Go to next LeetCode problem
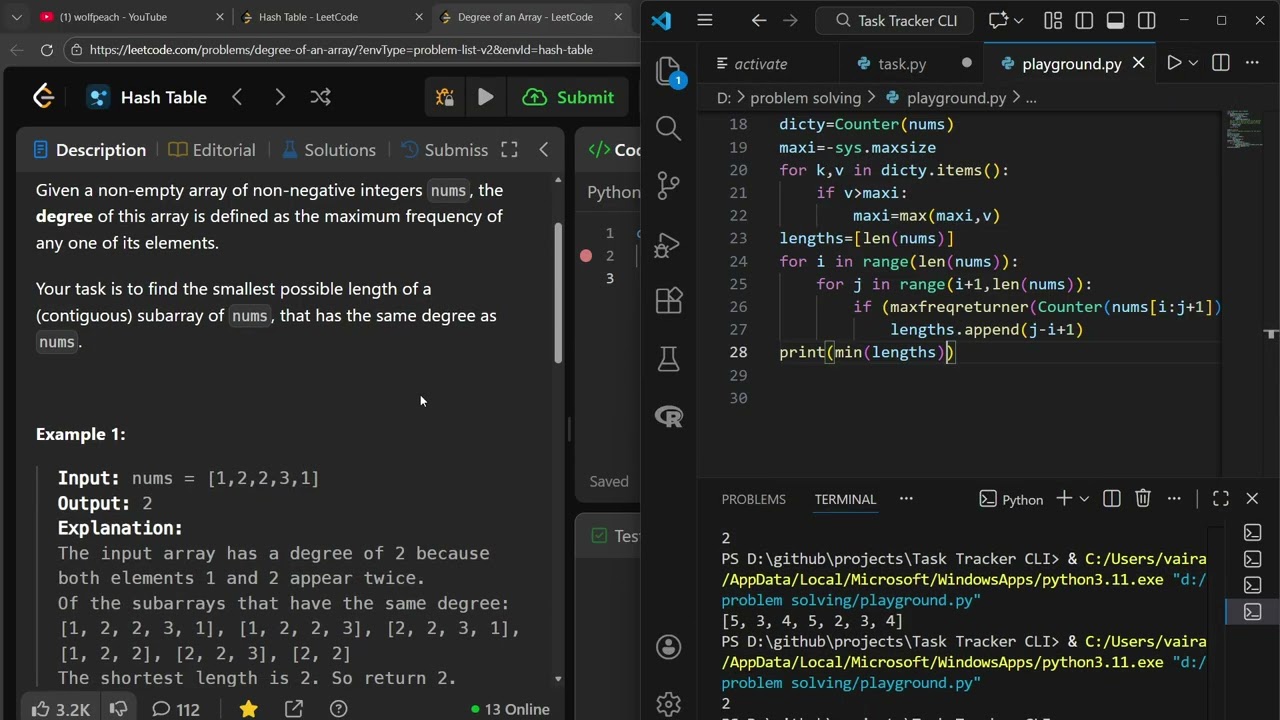 (x=280, y=97)
